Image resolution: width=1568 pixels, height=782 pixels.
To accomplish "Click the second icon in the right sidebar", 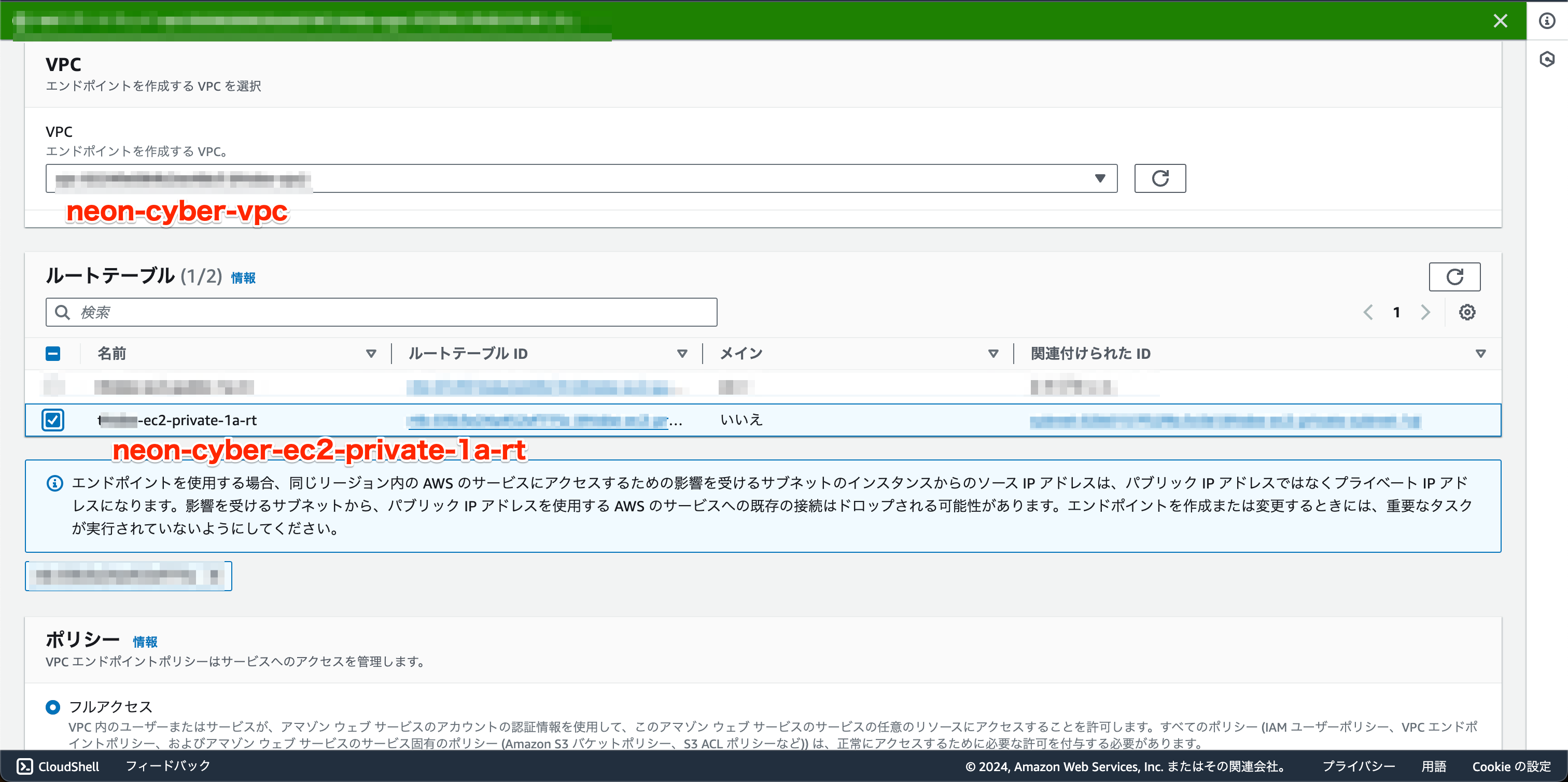I will click(x=1547, y=59).
